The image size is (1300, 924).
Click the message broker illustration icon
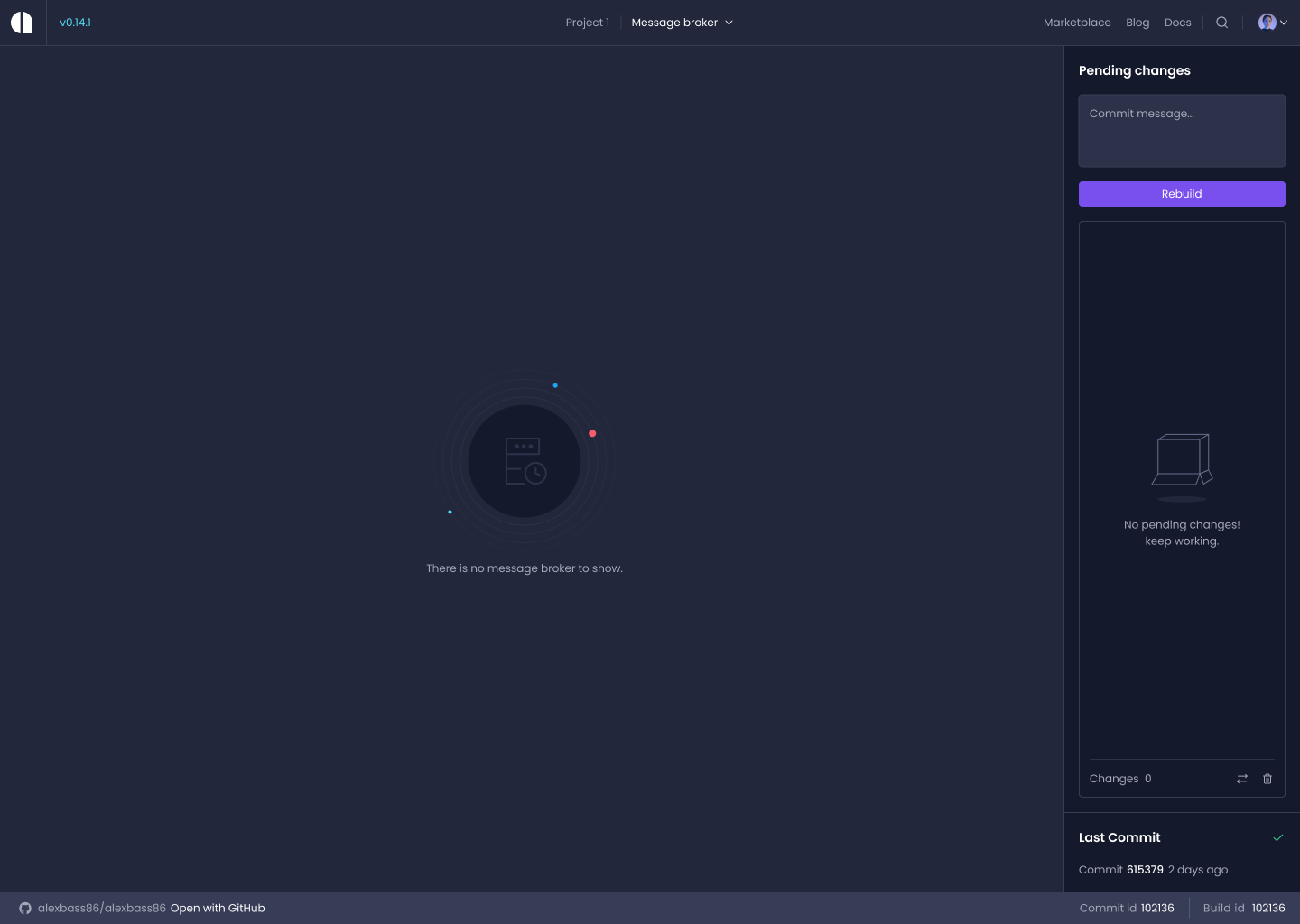tap(525, 460)
